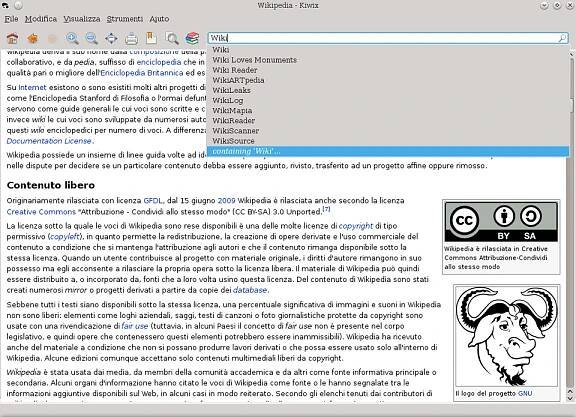Screen dimensions: 576x417
Task: Follow the 'GFDL' link
Action: tap(153, 201)
